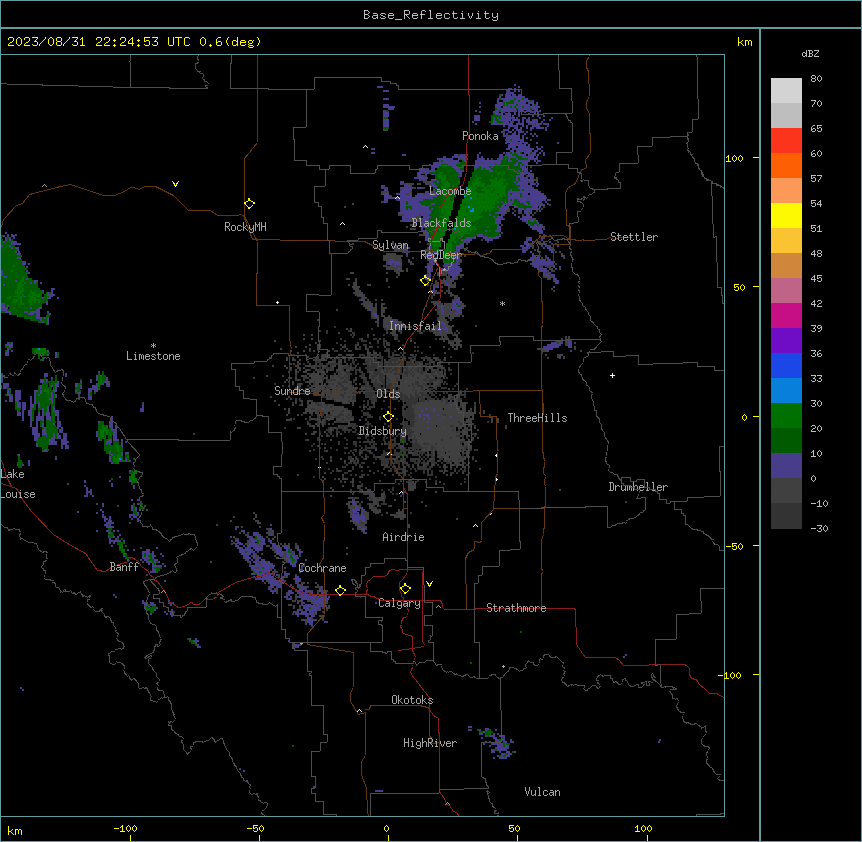This screenshot has height=842, width=862.
Task: Select the red 65-60 dBZ legend swatch
Action: point(786,141)
